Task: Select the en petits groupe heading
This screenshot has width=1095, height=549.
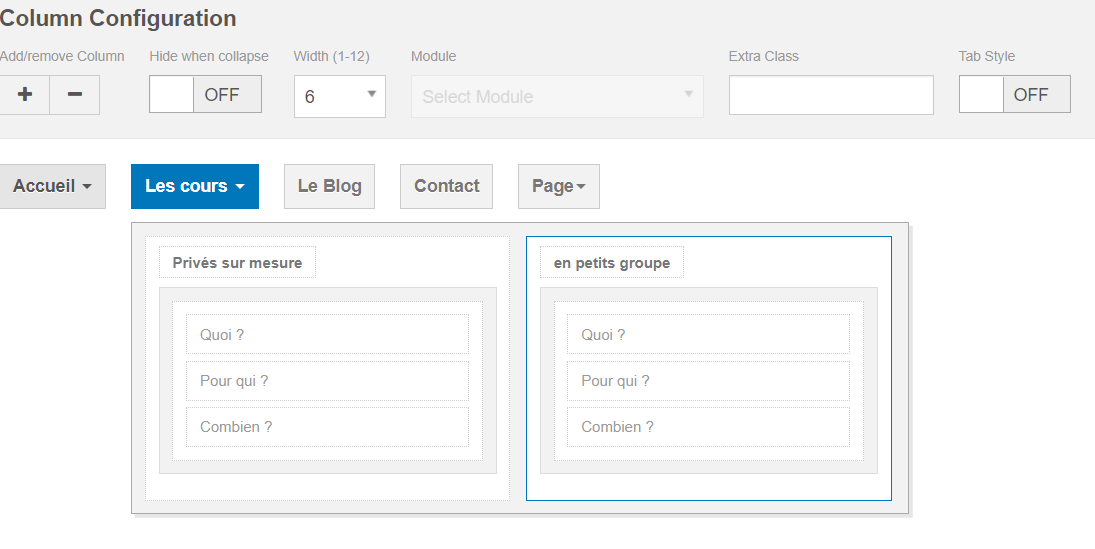Action: coord(612,263)
